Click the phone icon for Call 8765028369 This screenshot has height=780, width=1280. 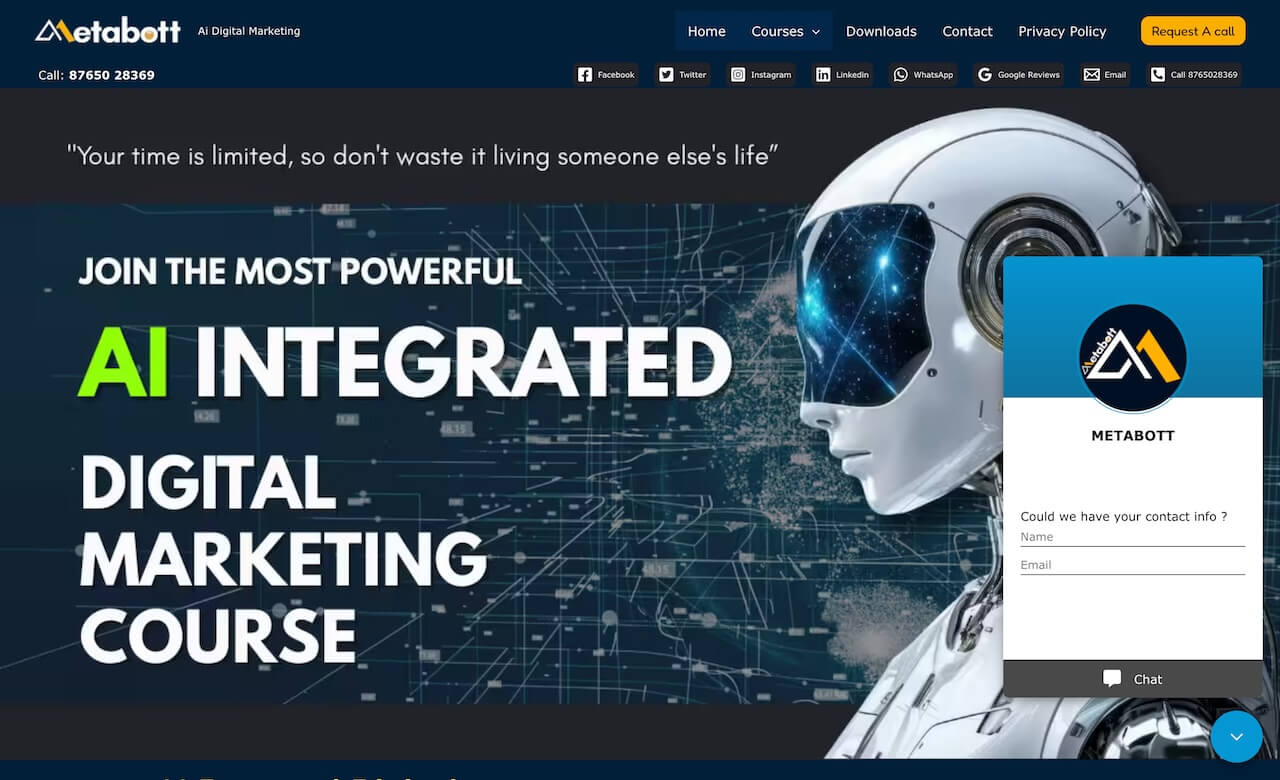click(x=1158, y=75)
